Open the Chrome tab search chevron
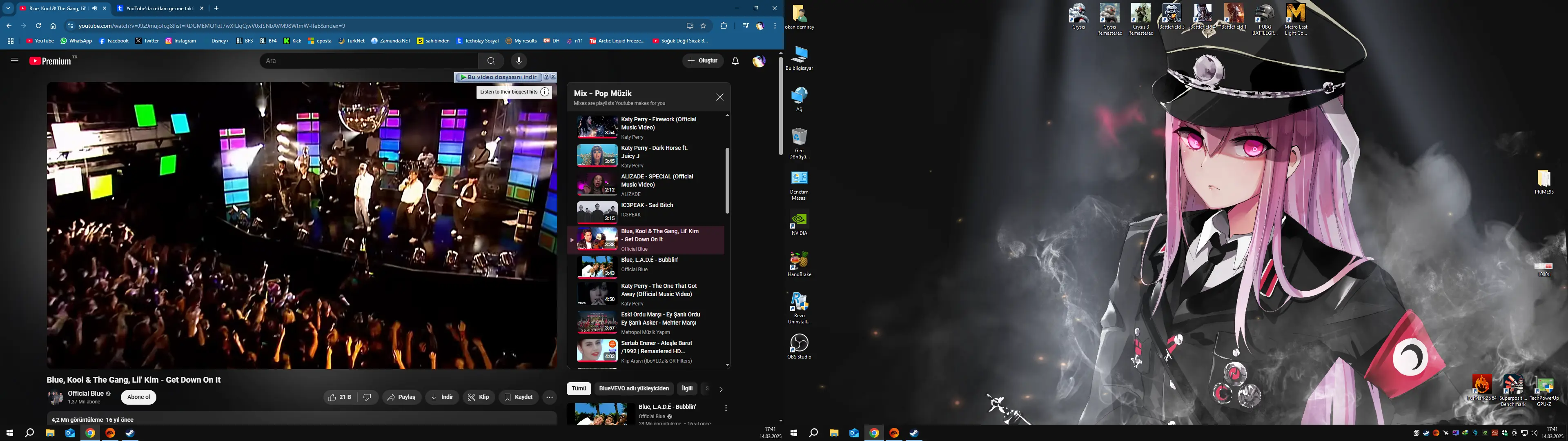Viewport: 1568px width, 441px height. pyautogui.click(x=9, y=9)
